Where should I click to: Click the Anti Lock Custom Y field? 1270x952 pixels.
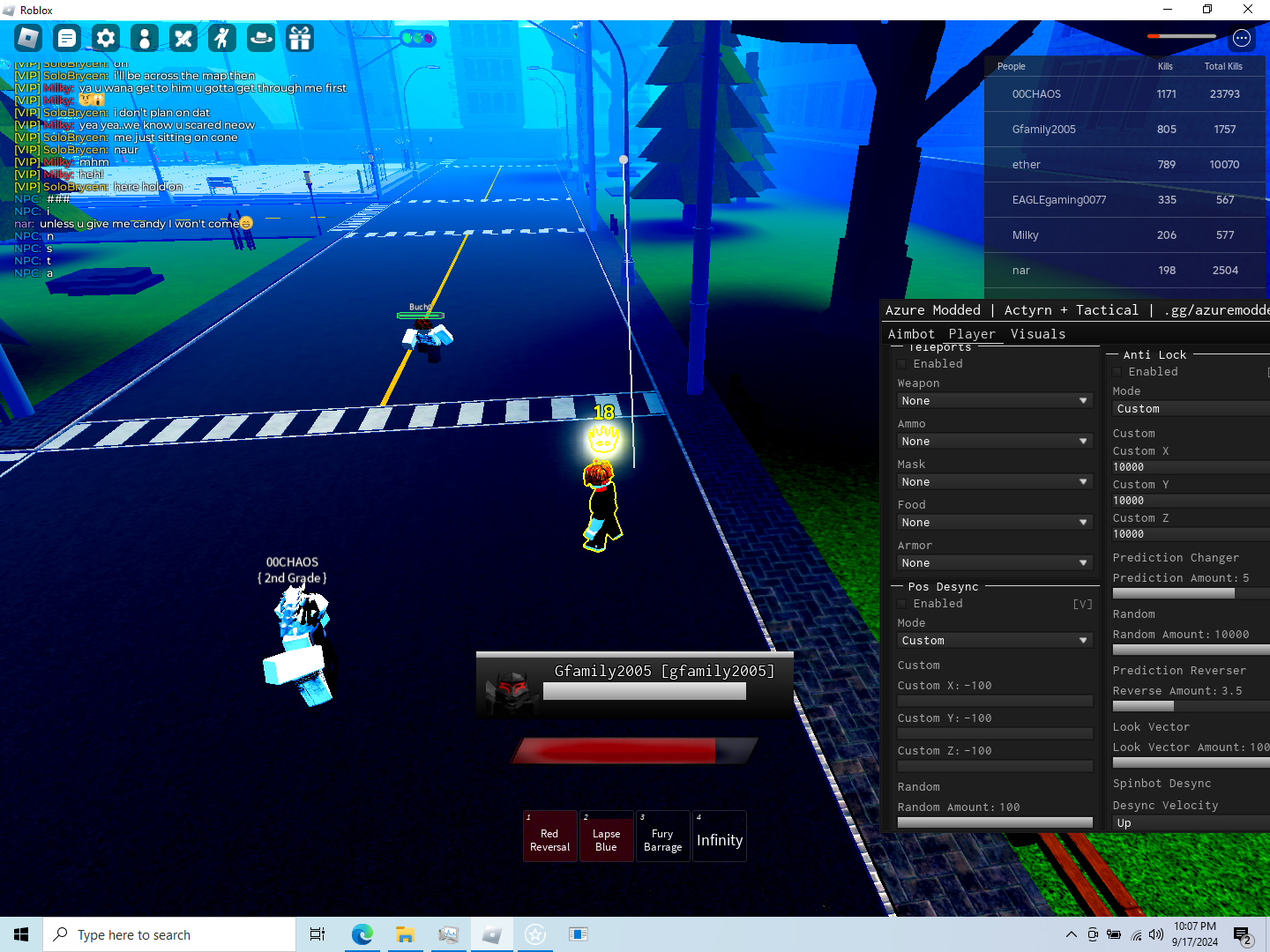click(x=1191, y=501)
